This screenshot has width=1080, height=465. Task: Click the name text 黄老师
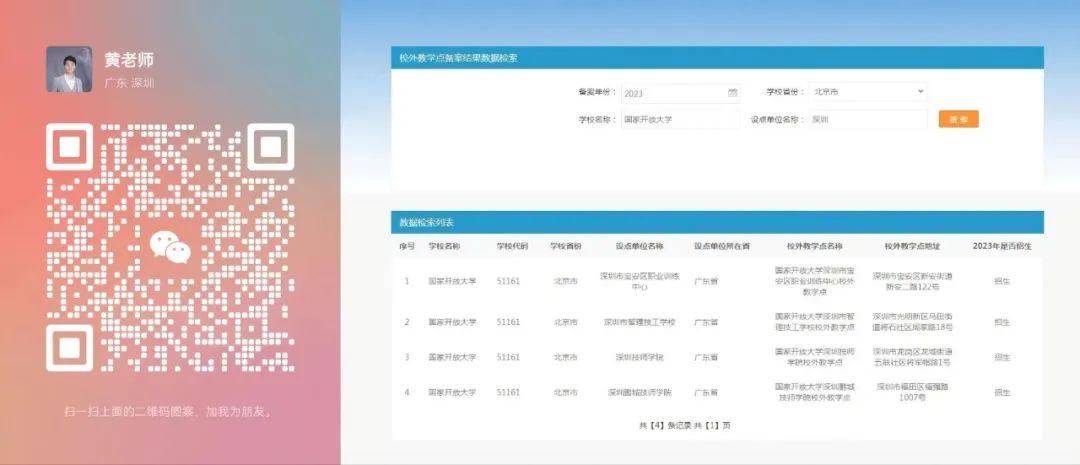click(x=129, y=60)
